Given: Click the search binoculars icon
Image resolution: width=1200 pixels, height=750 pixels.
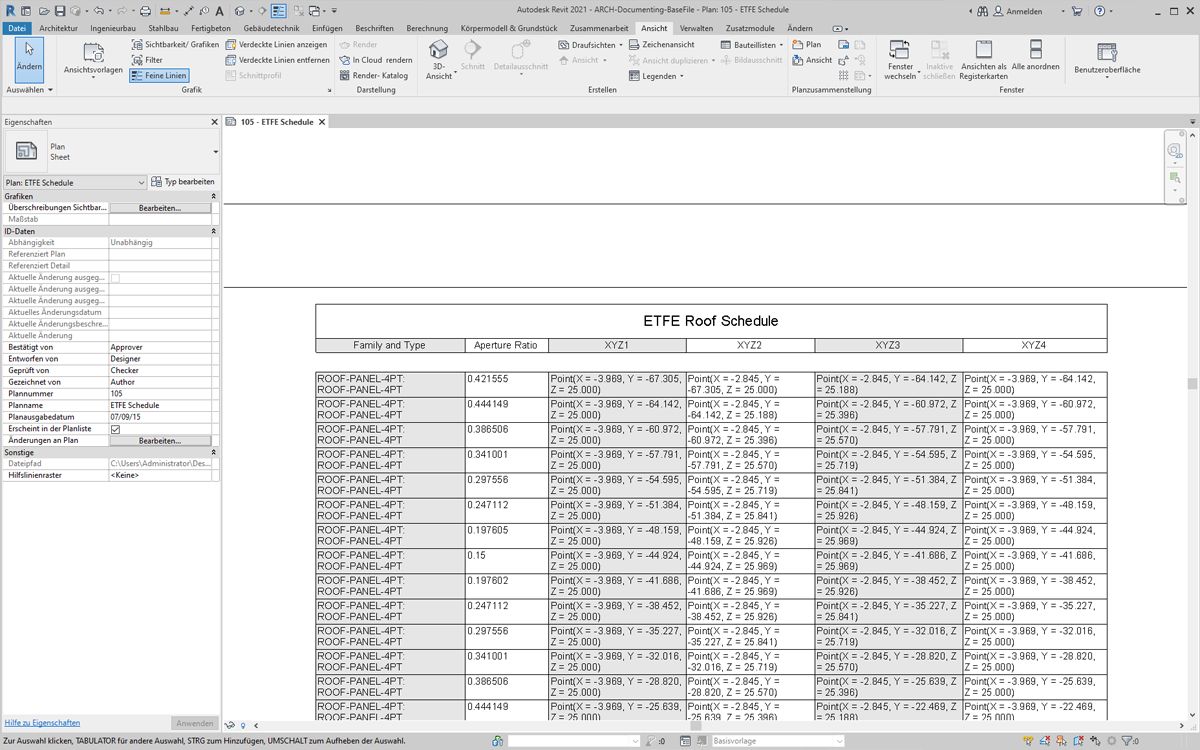Looking at the screenshot, I should pyautogui.click(x=983, y=11).
